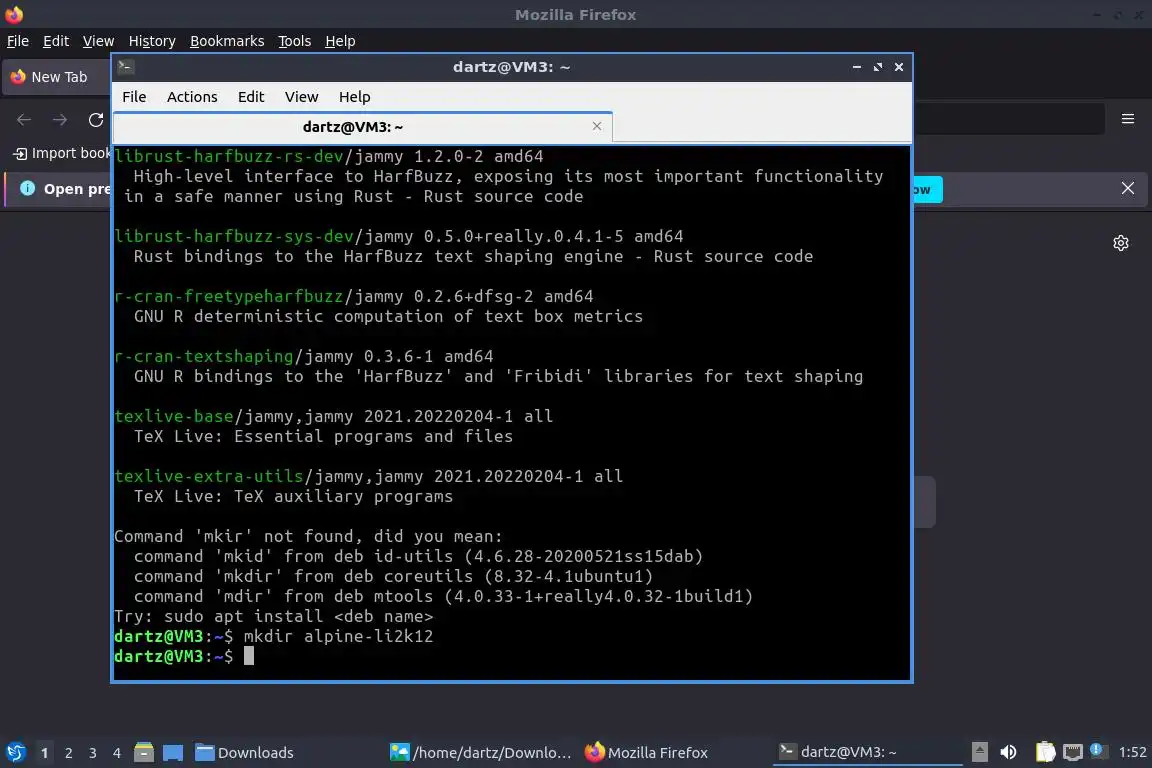Screen dimensions: 1152x768
Task: Click the update notifier tray icon
Action: click(1096, 750)
